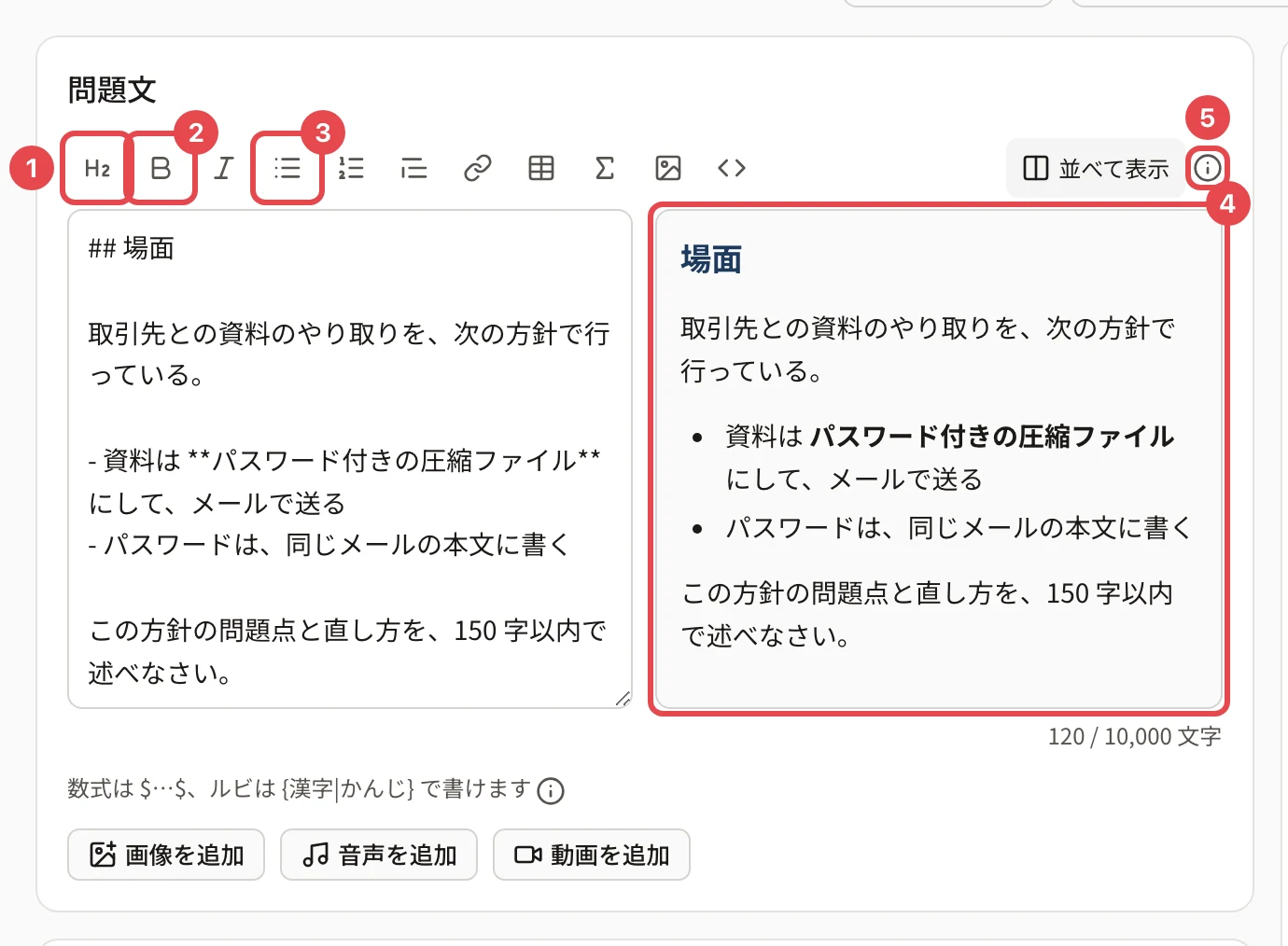Insert an image from the toolbar
This screenshot has height=946, width=1288.
pos(668,168)
